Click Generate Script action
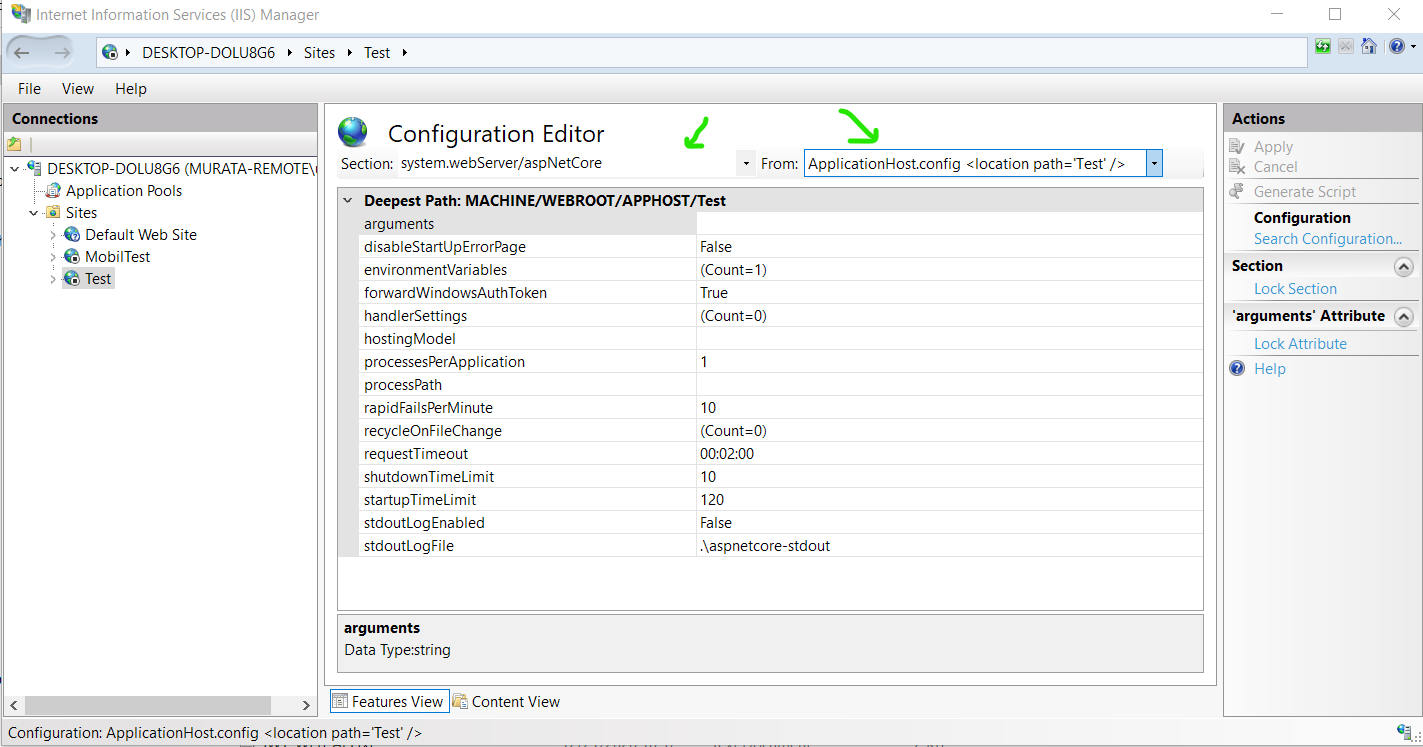1423x747 pixels. pyautogui.click(x=1305, y=191)
